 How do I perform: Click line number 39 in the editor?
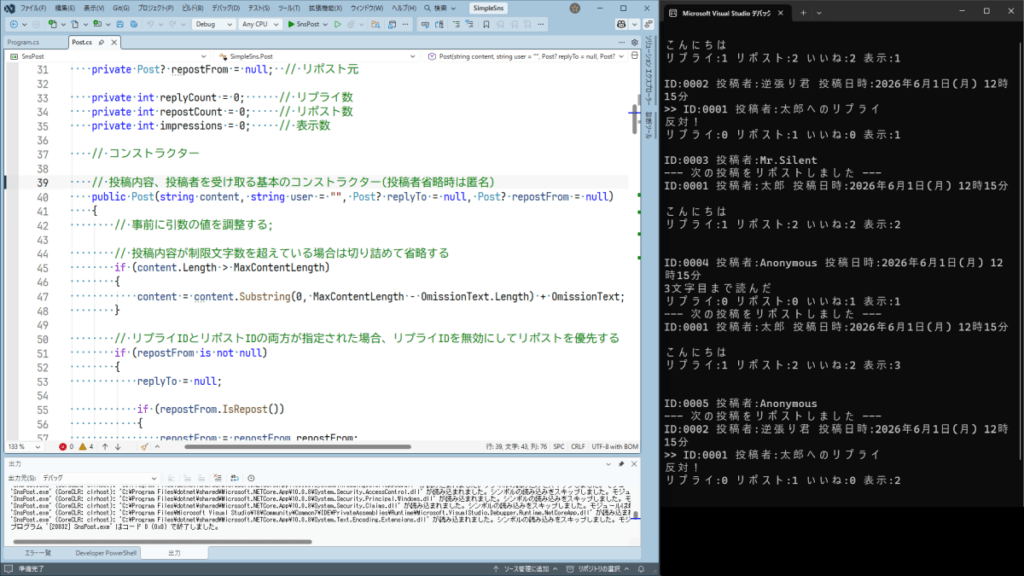click(x=42, y=182)
